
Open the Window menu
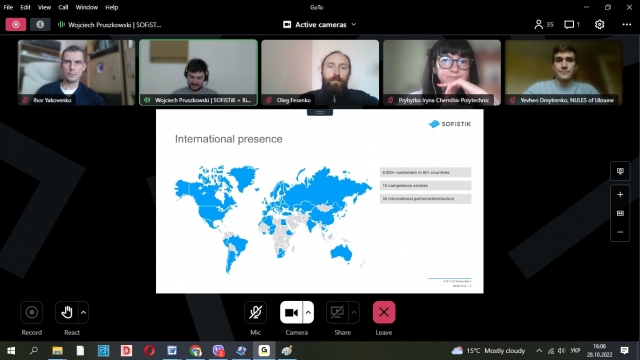87,7
